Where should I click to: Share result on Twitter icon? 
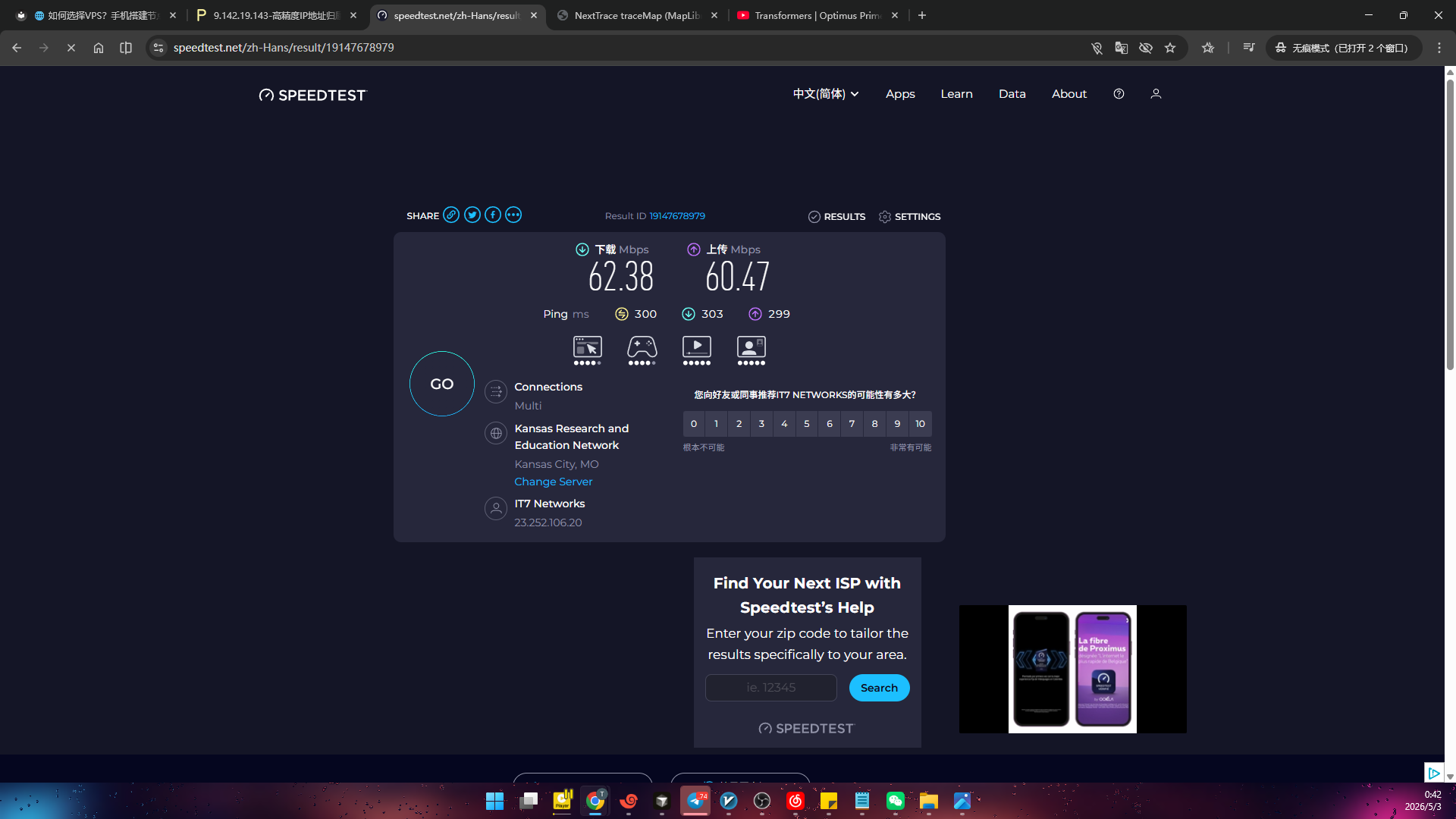pos(472,215)
